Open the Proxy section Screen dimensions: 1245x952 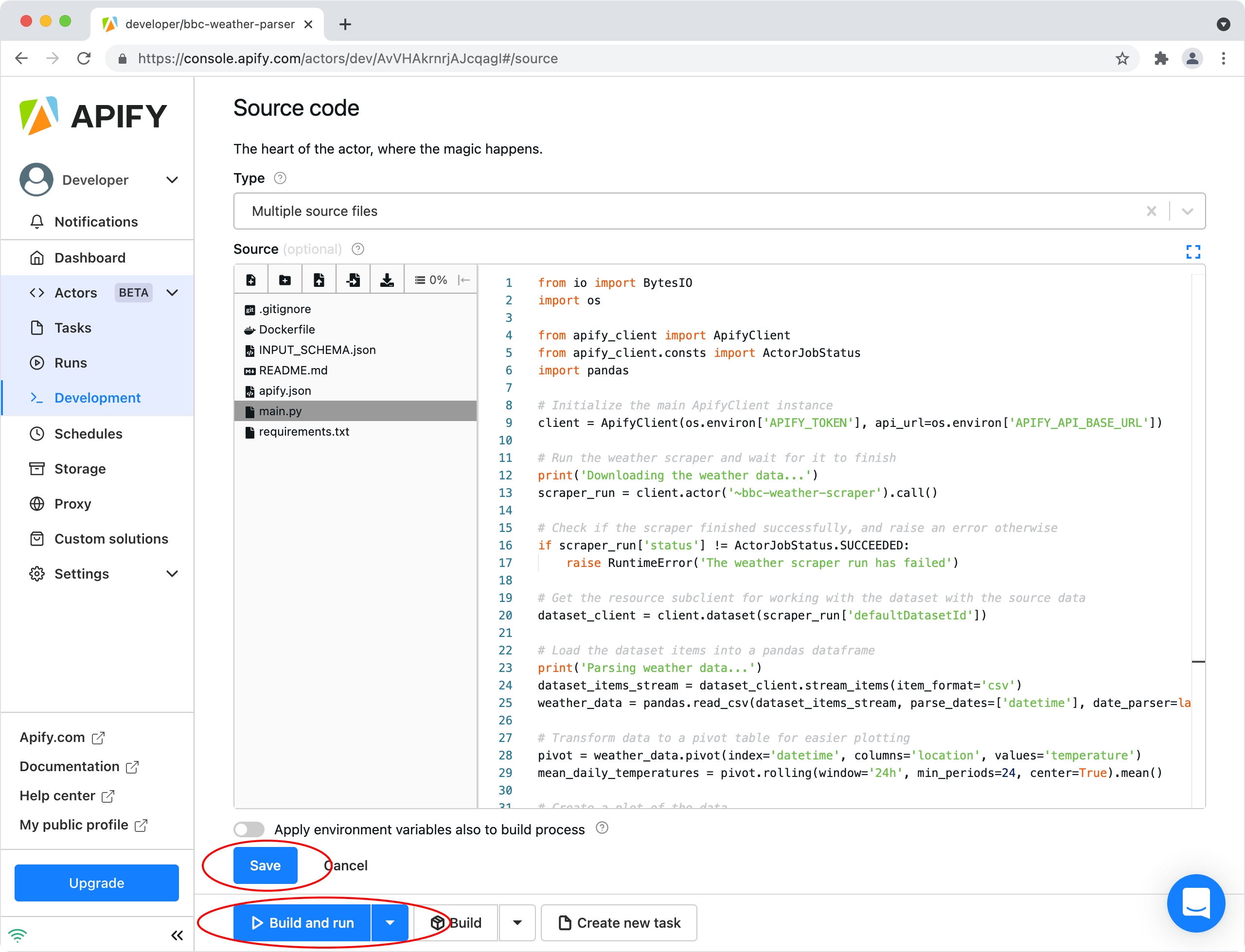point(72,503)
